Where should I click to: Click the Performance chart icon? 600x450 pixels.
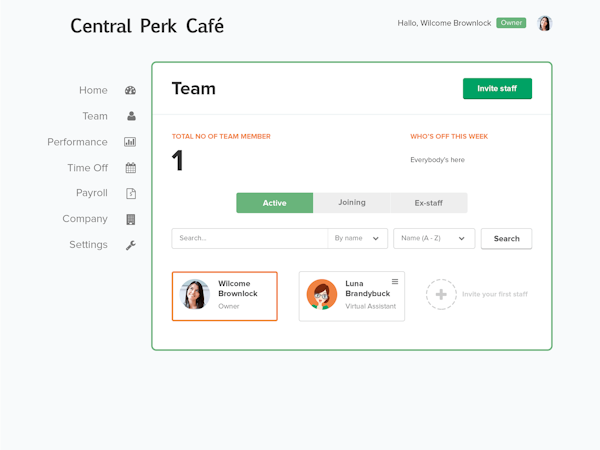click(130, 142)
